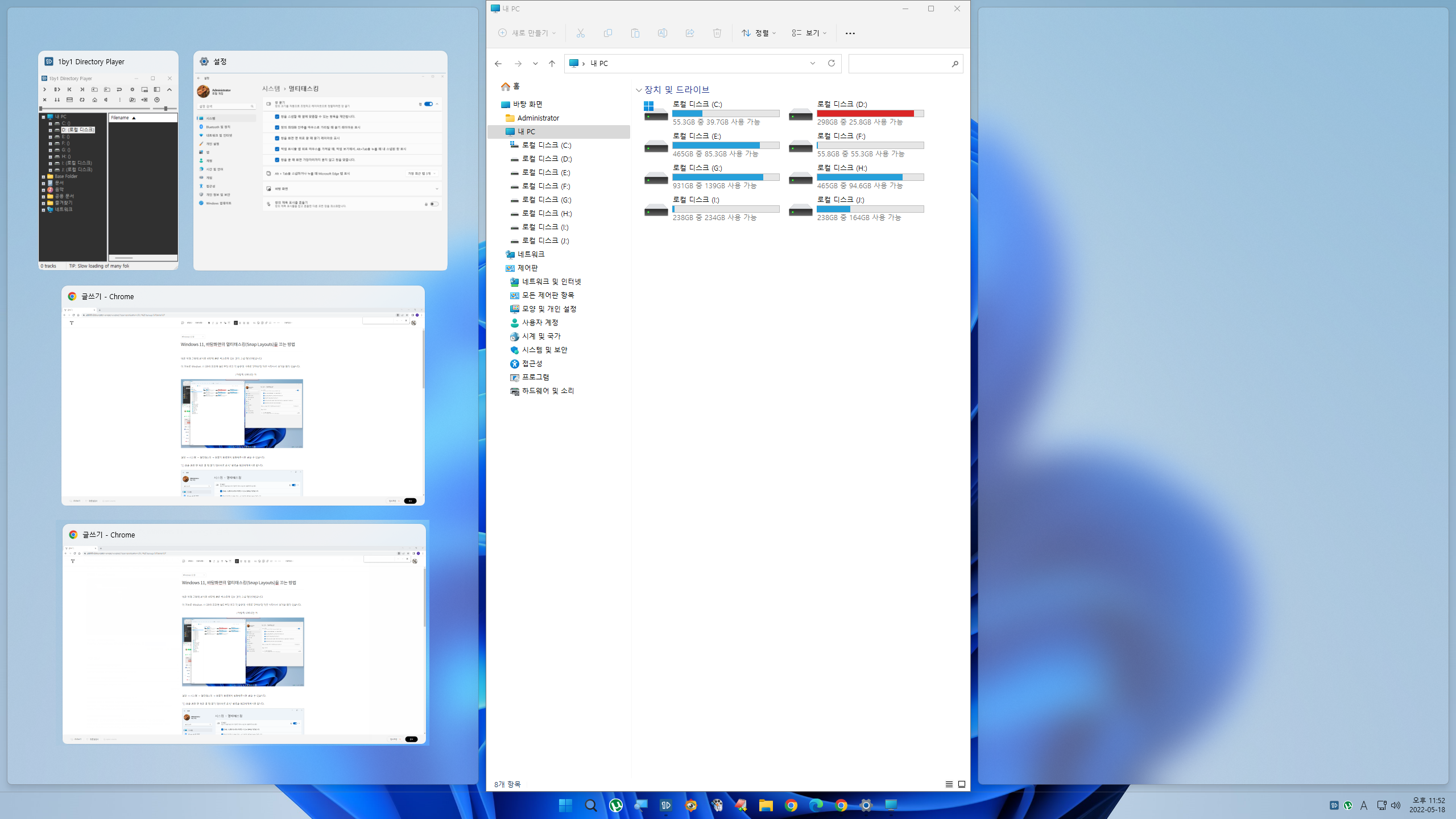
Task: Select the 1by1 Directory Player snap thumbnail
Action: pyautogui.click(x=108, y=160)
